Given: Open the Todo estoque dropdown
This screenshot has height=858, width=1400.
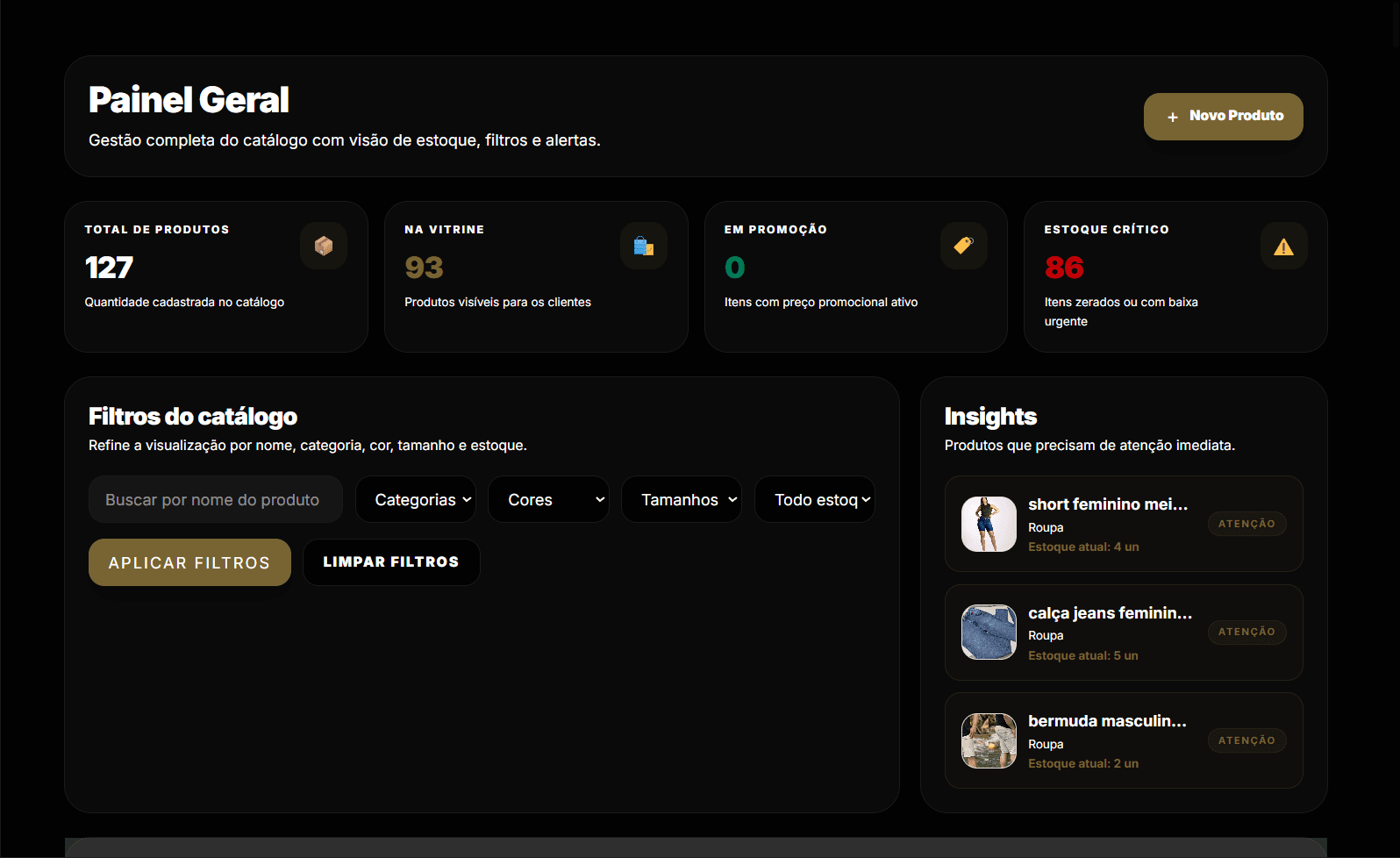Looking at the screenshot, I should point(814,499).
